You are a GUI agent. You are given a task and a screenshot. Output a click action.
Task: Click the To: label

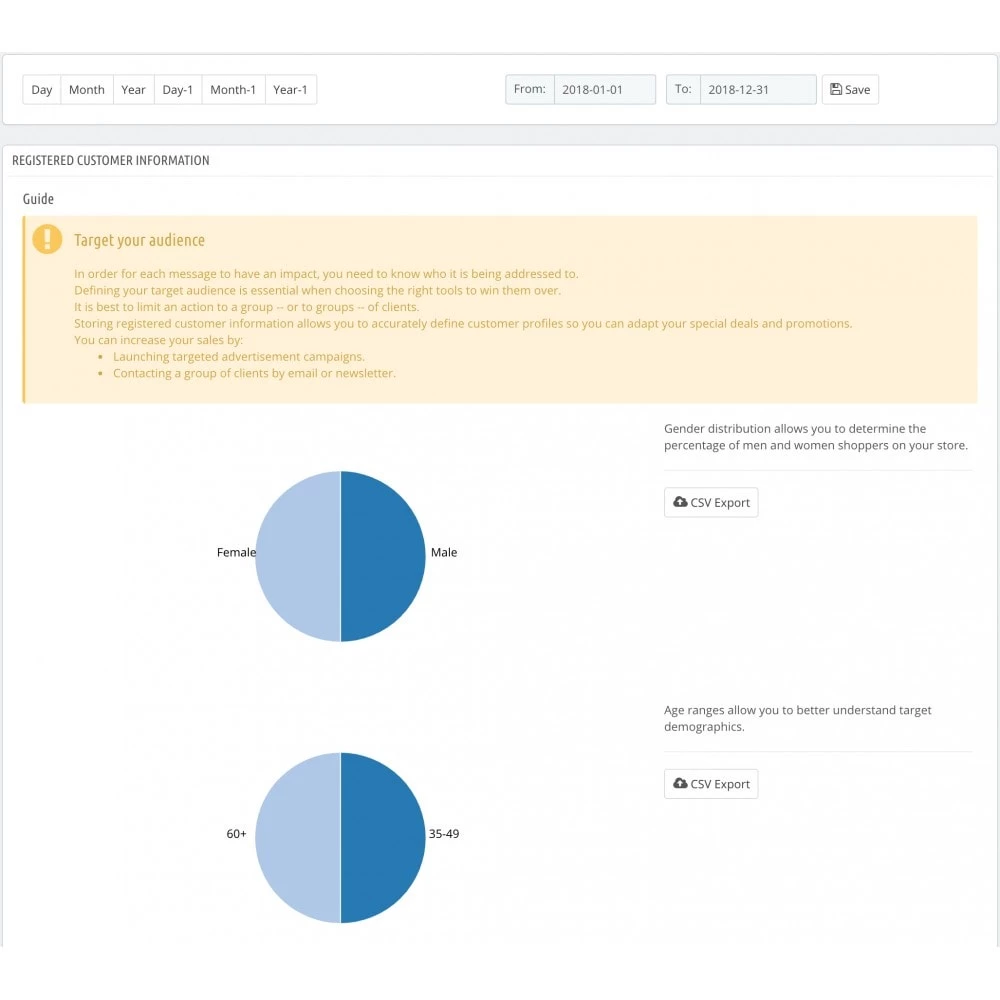coord(683,89)
